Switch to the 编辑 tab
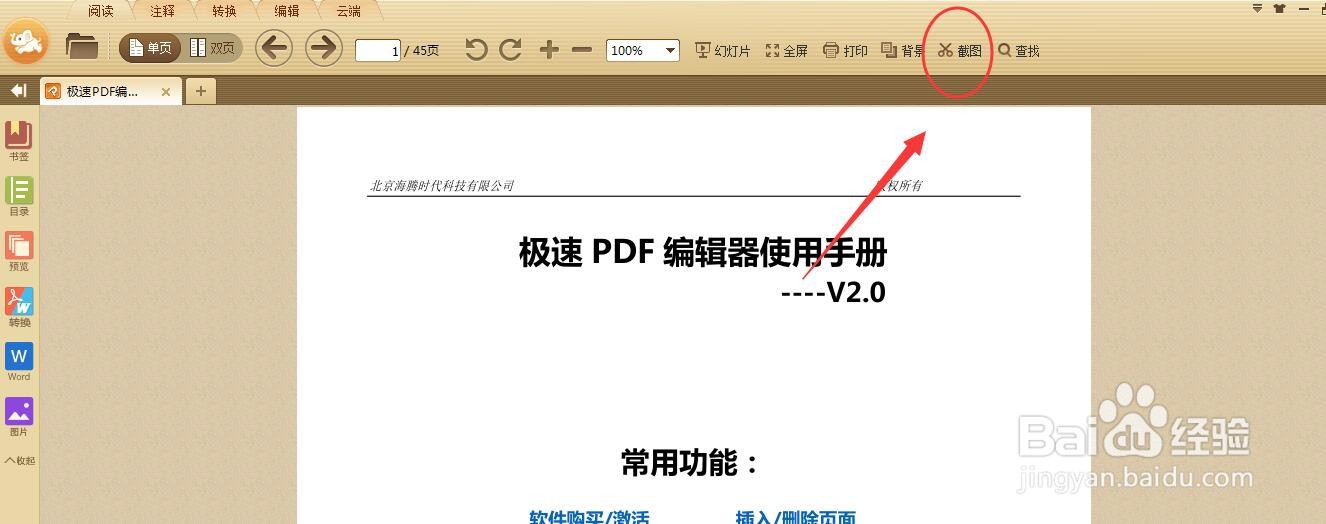This screenshot has width=1326, height=524. 287,11
